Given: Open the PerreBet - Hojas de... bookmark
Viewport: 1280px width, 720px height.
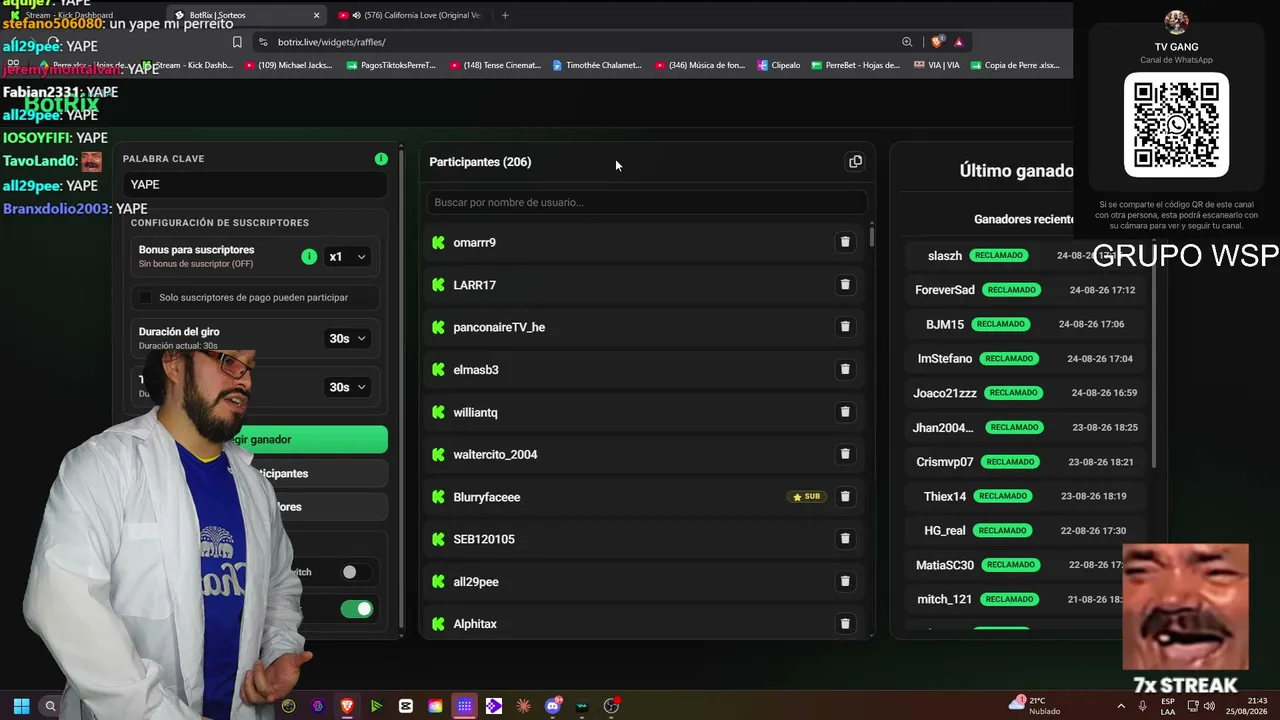Looking at the screenshot, I should tap(855, 65).
